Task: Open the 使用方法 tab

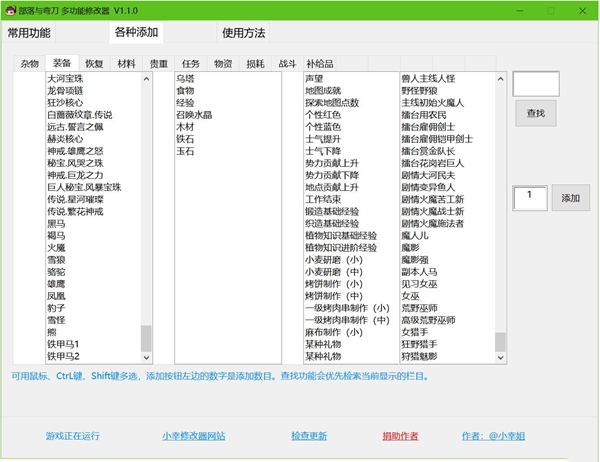Action: click(243, 33)
